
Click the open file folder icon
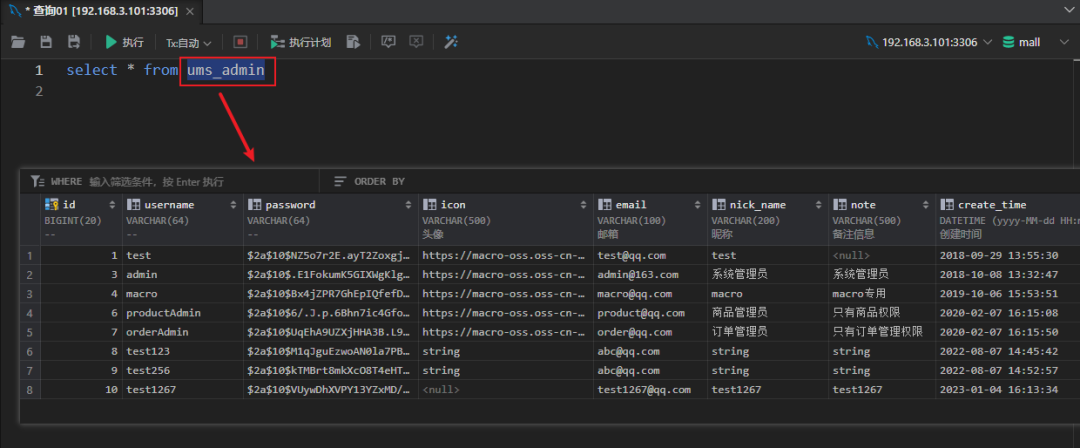(x=18, y=42)
